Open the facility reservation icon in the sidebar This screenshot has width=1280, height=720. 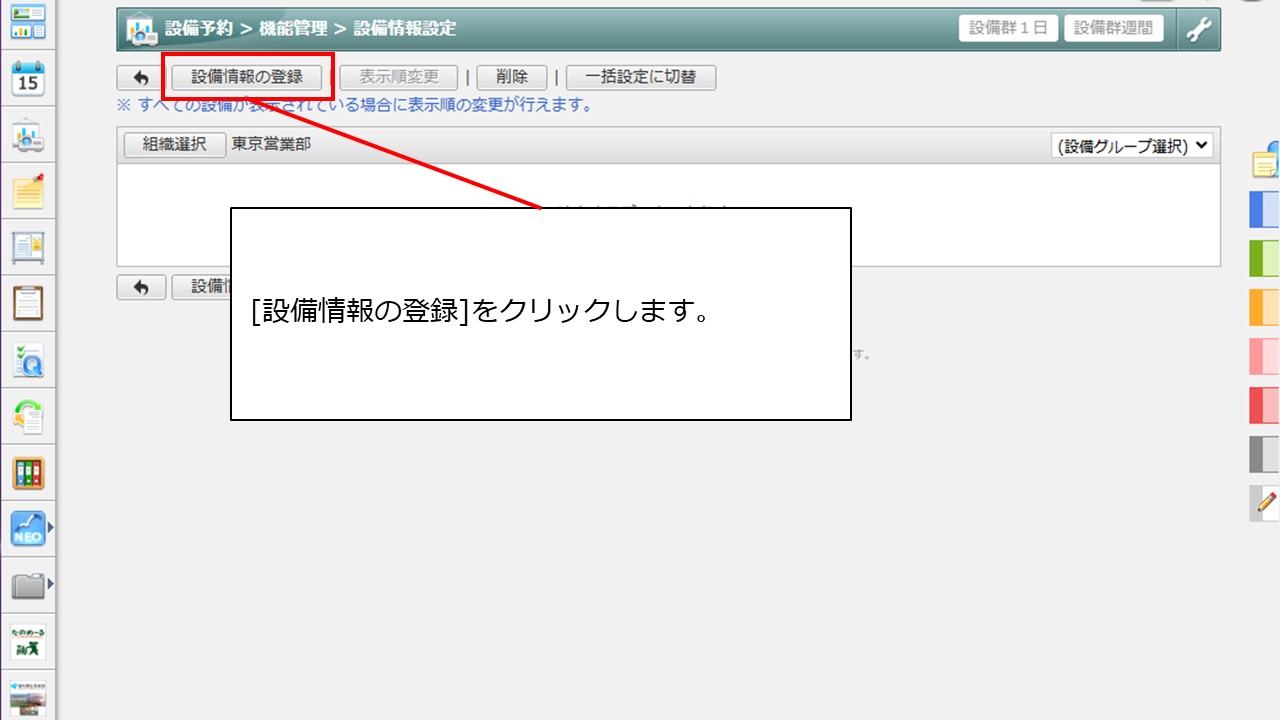28,134
